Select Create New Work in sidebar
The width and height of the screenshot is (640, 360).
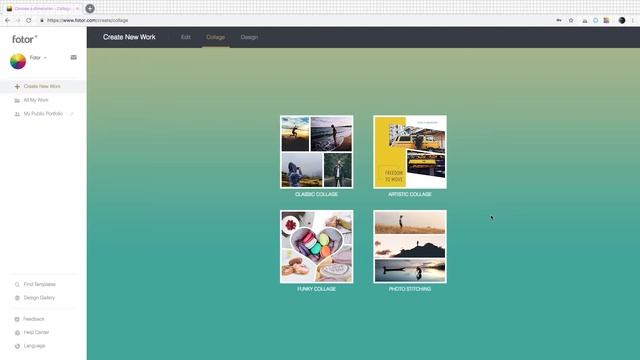(42, 87)
